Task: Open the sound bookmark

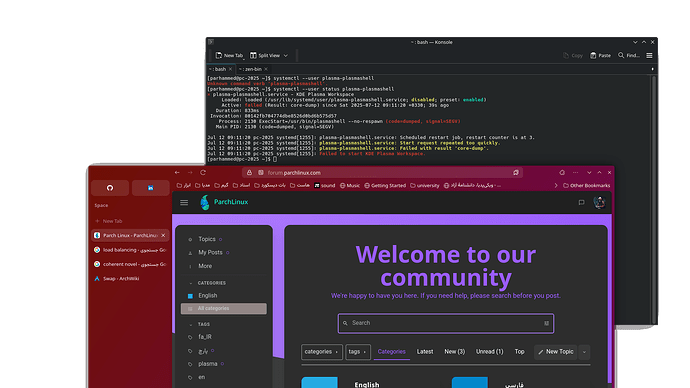Action: tap(325, 186)
